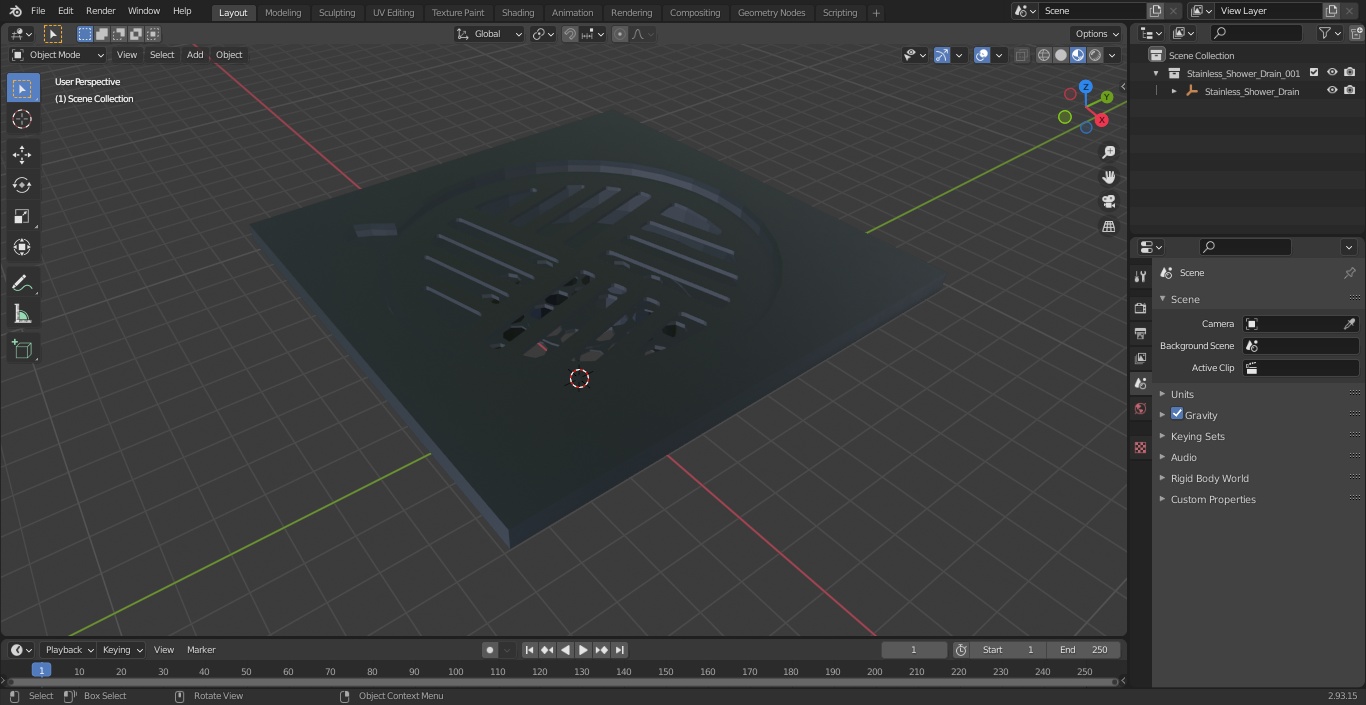Toggle camera view with camera icon
The width and height of the screenshot is (1366, 705).
pyautogui.click(x=1108, y=202)
